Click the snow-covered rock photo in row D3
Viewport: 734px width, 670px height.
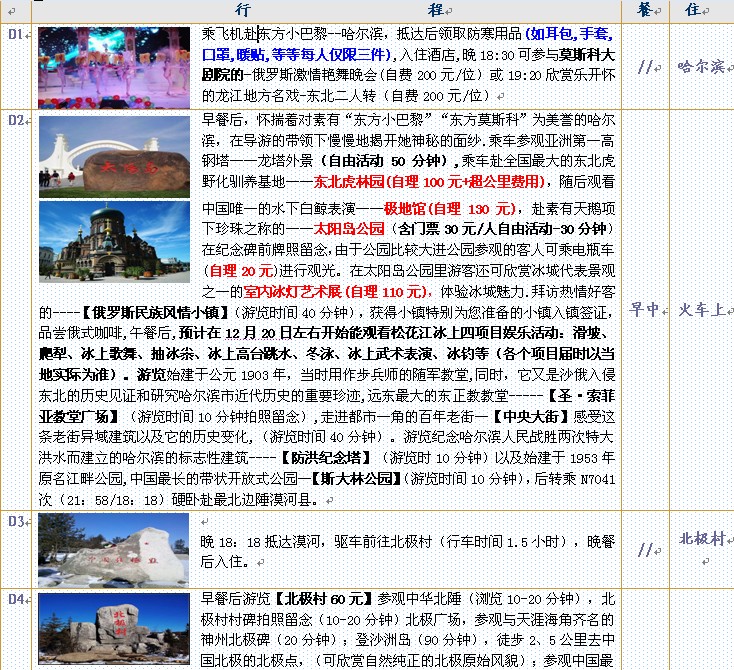point(113,549)
